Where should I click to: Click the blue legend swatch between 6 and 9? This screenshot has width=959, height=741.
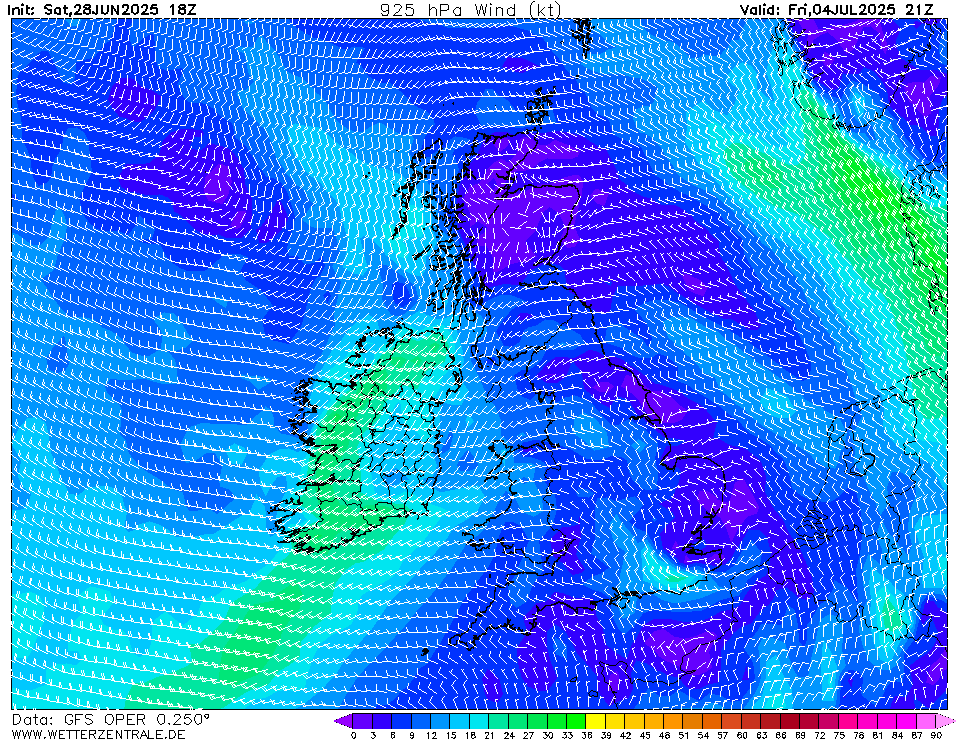[x=402, y=721]
